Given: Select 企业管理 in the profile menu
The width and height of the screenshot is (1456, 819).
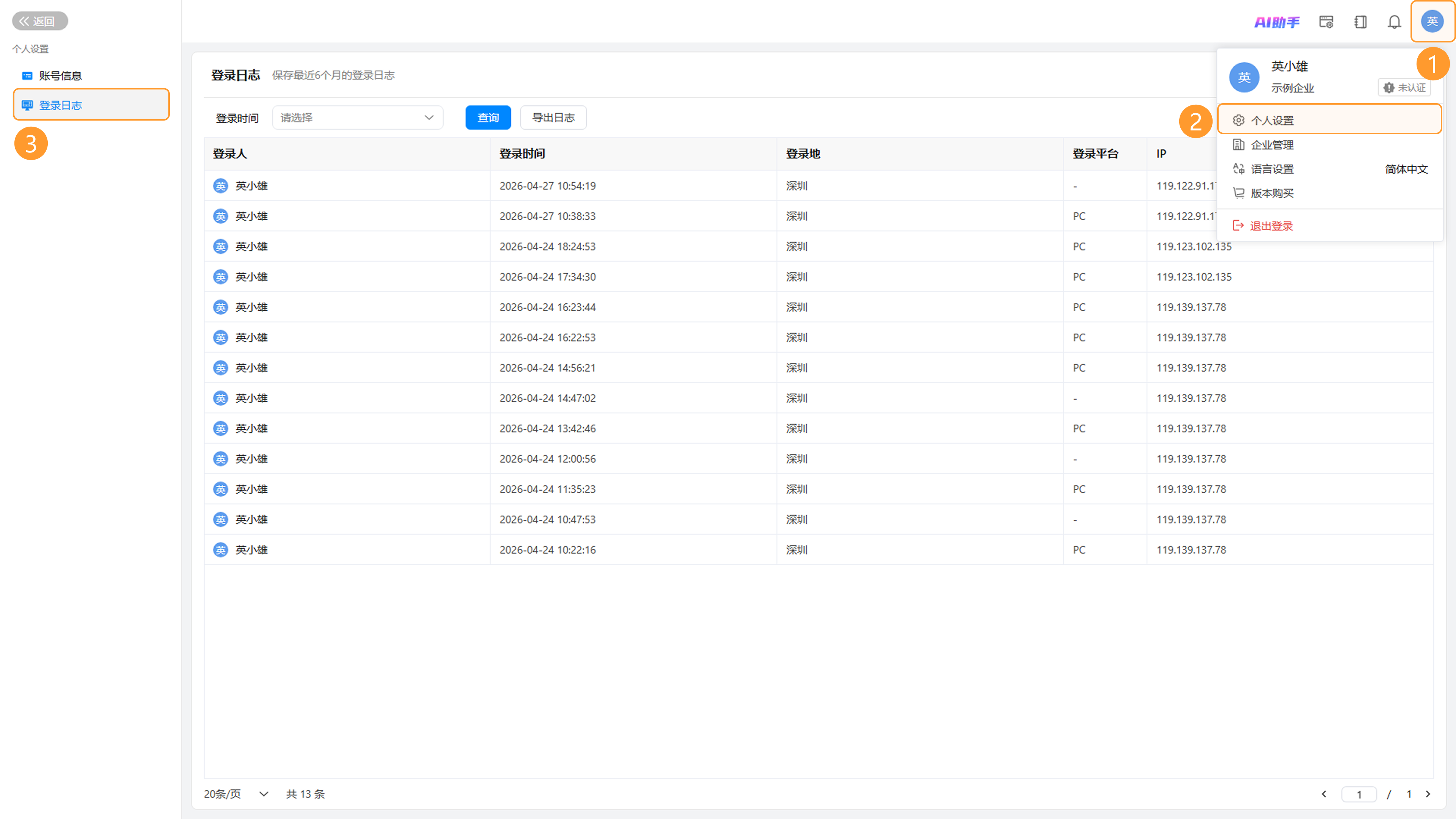Looking at the screenshot, I should tap(1329, 145).
